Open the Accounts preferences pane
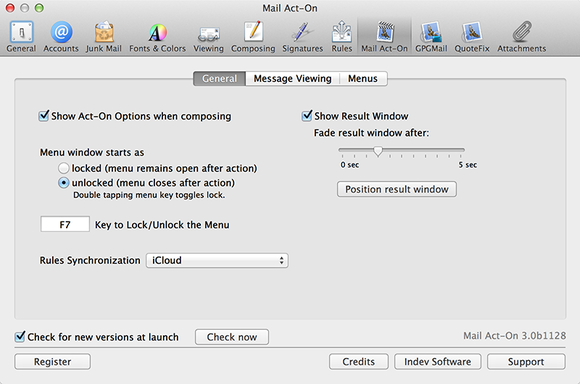The height and width of the screenshot is (384, 580). coord(61,36)
